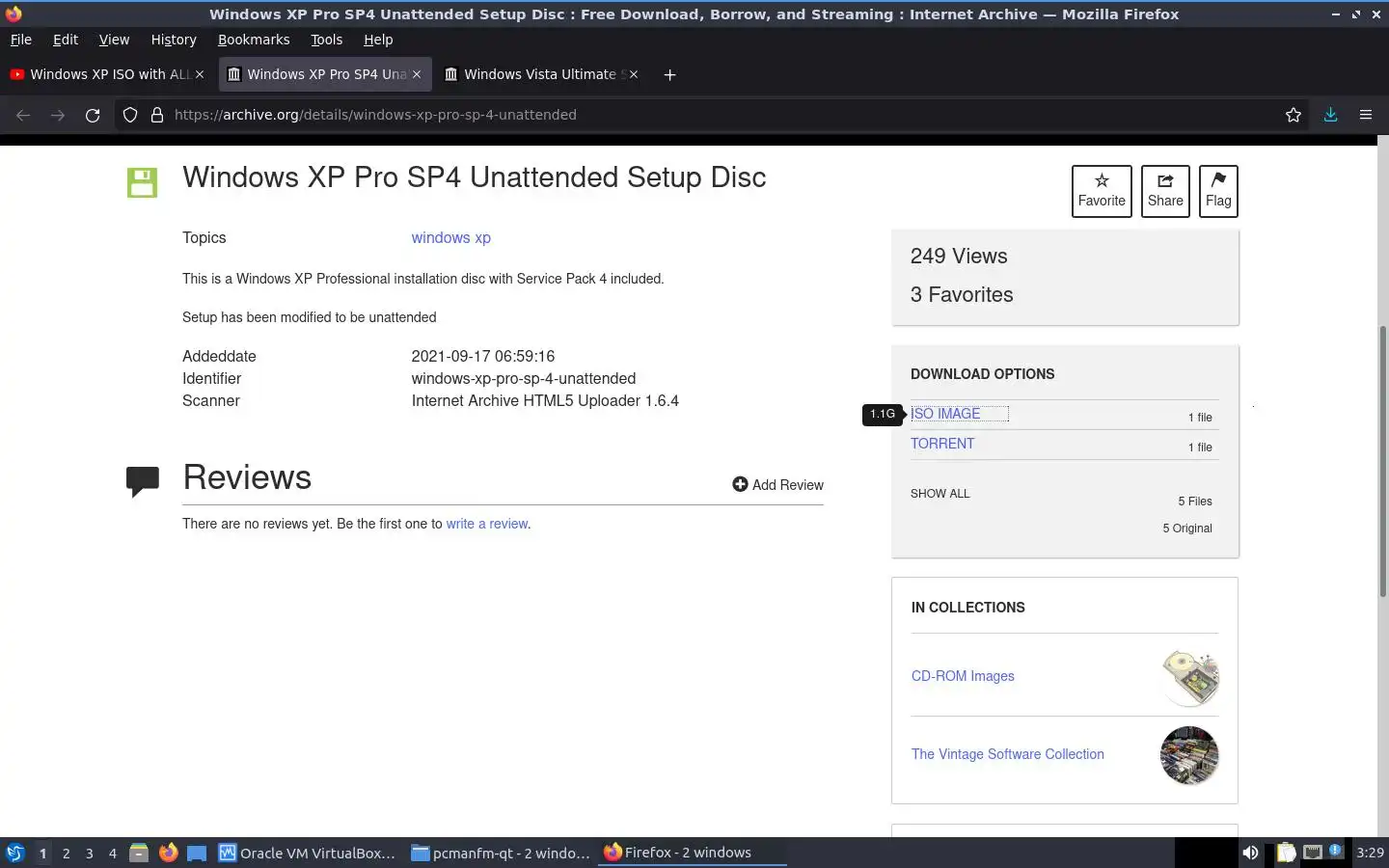Image resolution: width=1389 pixels, height=868 pixels.
Task: Click the Firefox taskbar window button
Action: coord(692,853)
